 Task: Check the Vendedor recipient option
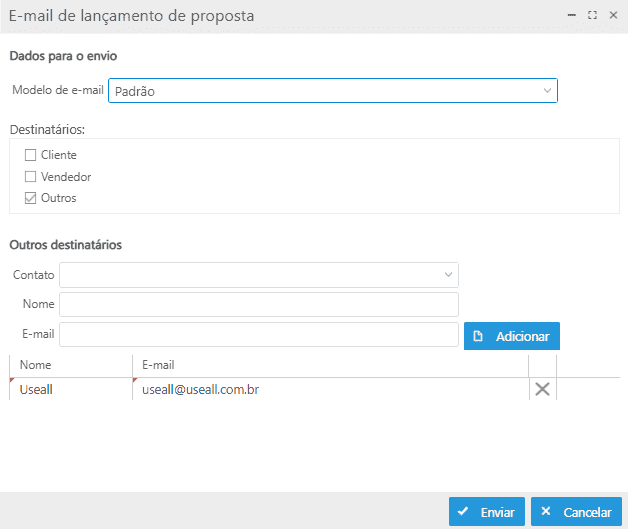pyautogui.click(x=31, y=177)
